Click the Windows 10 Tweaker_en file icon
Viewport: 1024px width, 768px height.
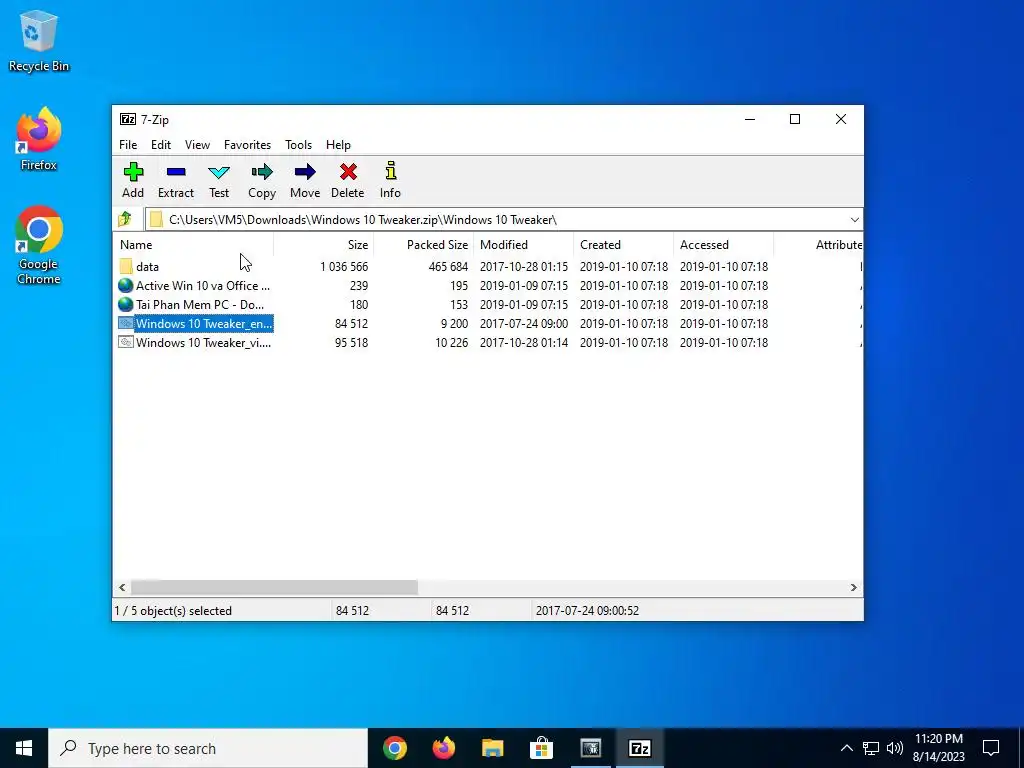[x=126, y=323]
